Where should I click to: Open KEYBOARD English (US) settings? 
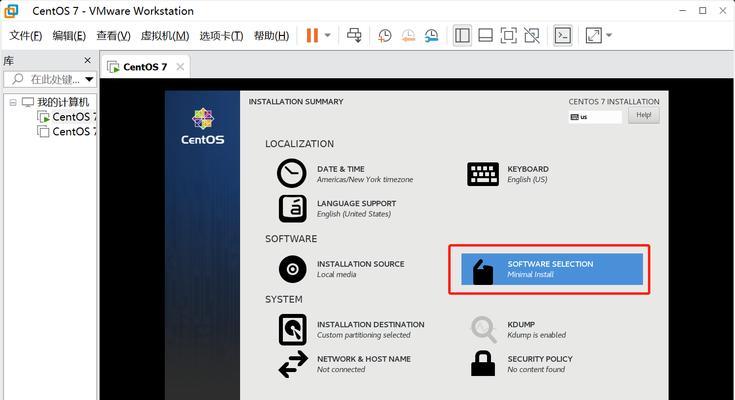click(x=528, y=174)
